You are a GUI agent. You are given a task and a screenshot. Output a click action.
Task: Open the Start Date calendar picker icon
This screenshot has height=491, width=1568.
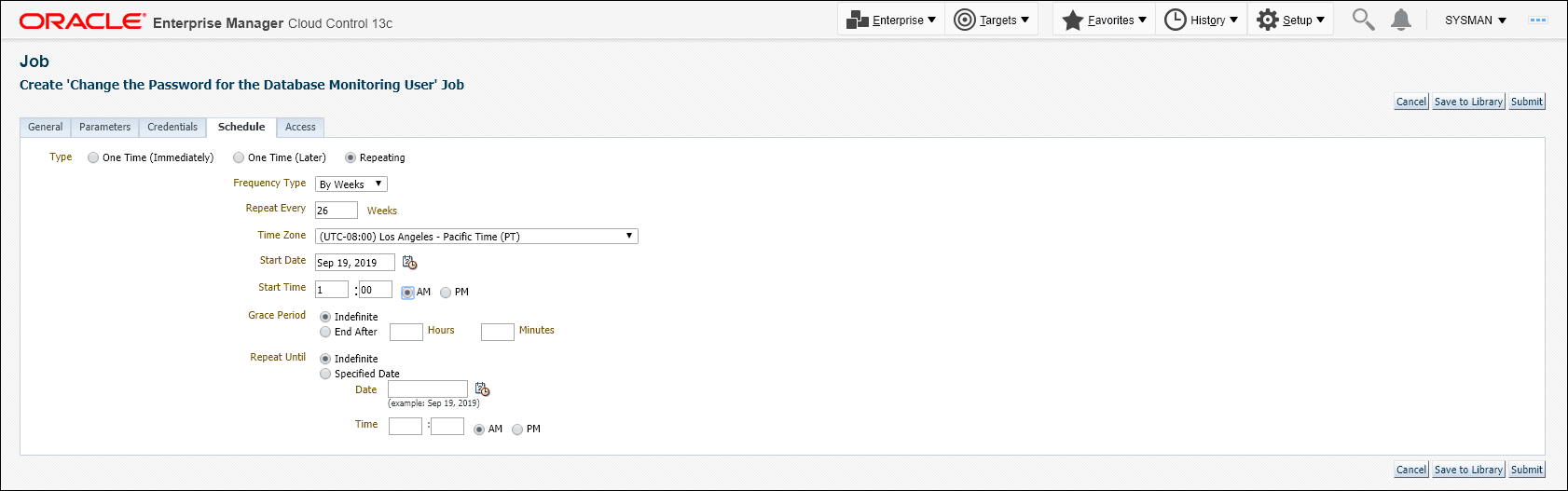tap(409, 263)
